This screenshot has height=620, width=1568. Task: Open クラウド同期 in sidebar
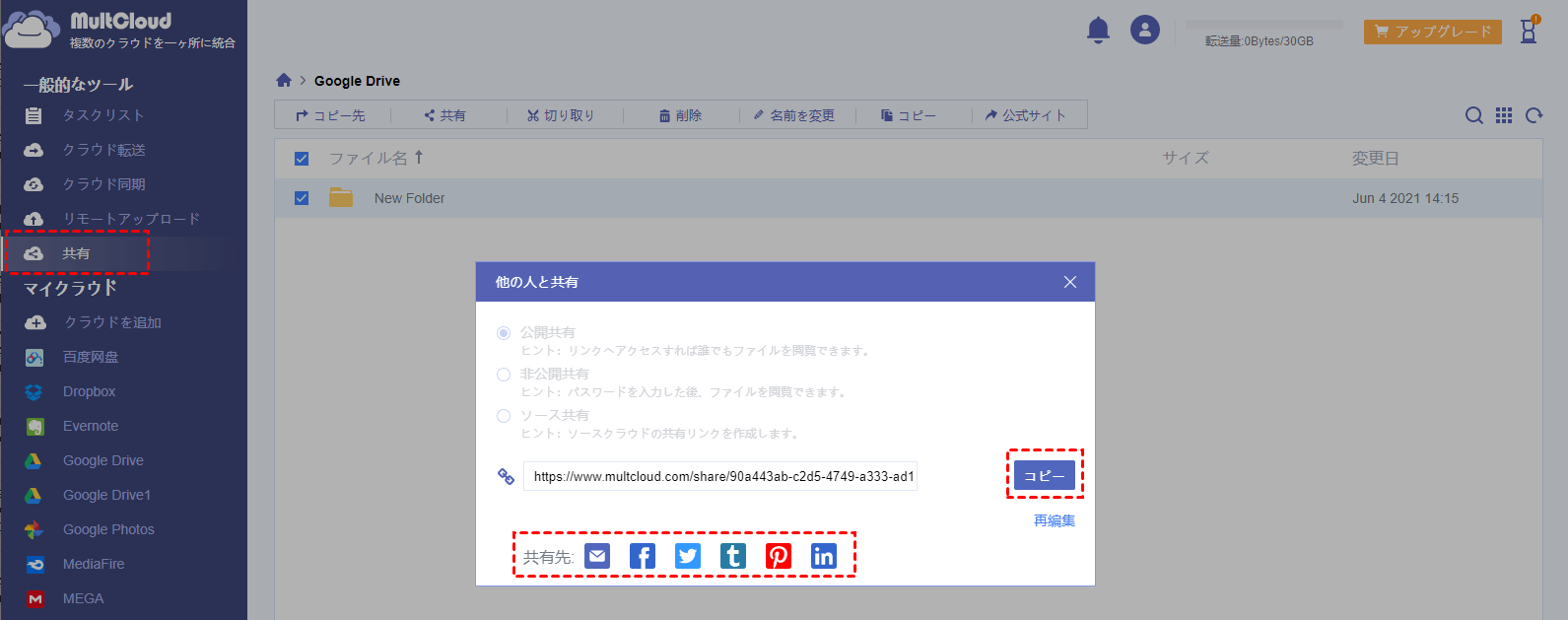pos(103,184)
